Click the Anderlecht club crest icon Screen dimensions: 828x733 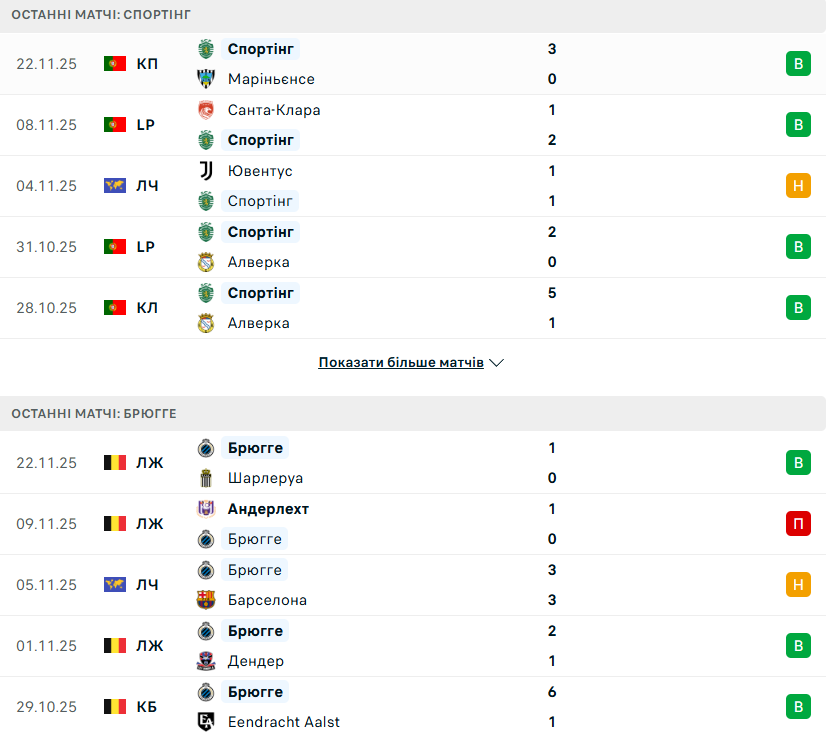tap(206, 509)
